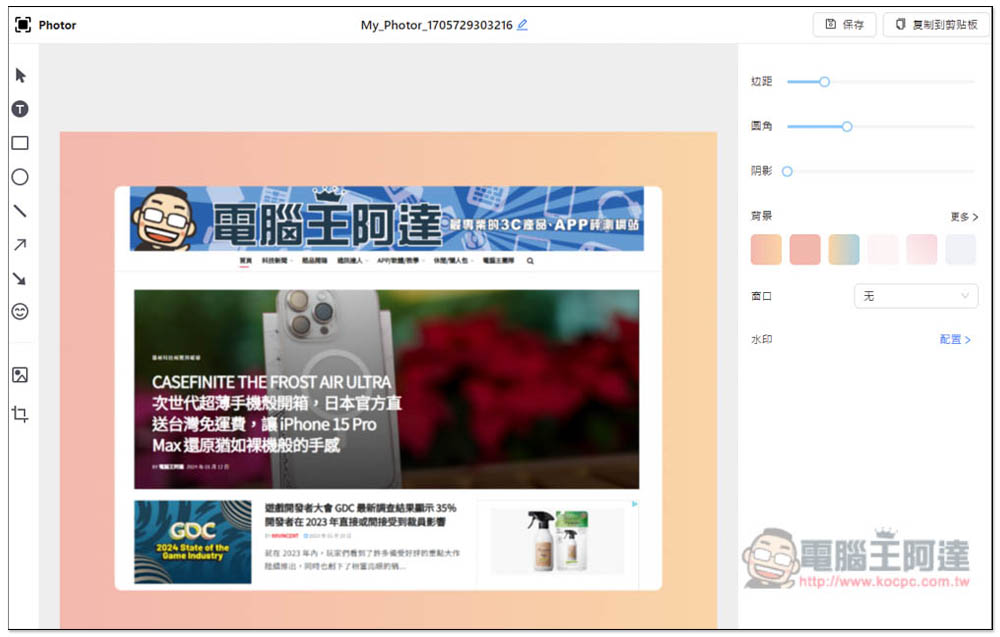Open the emoji sticker tool

pyautogui.click(x=20, y=312)
